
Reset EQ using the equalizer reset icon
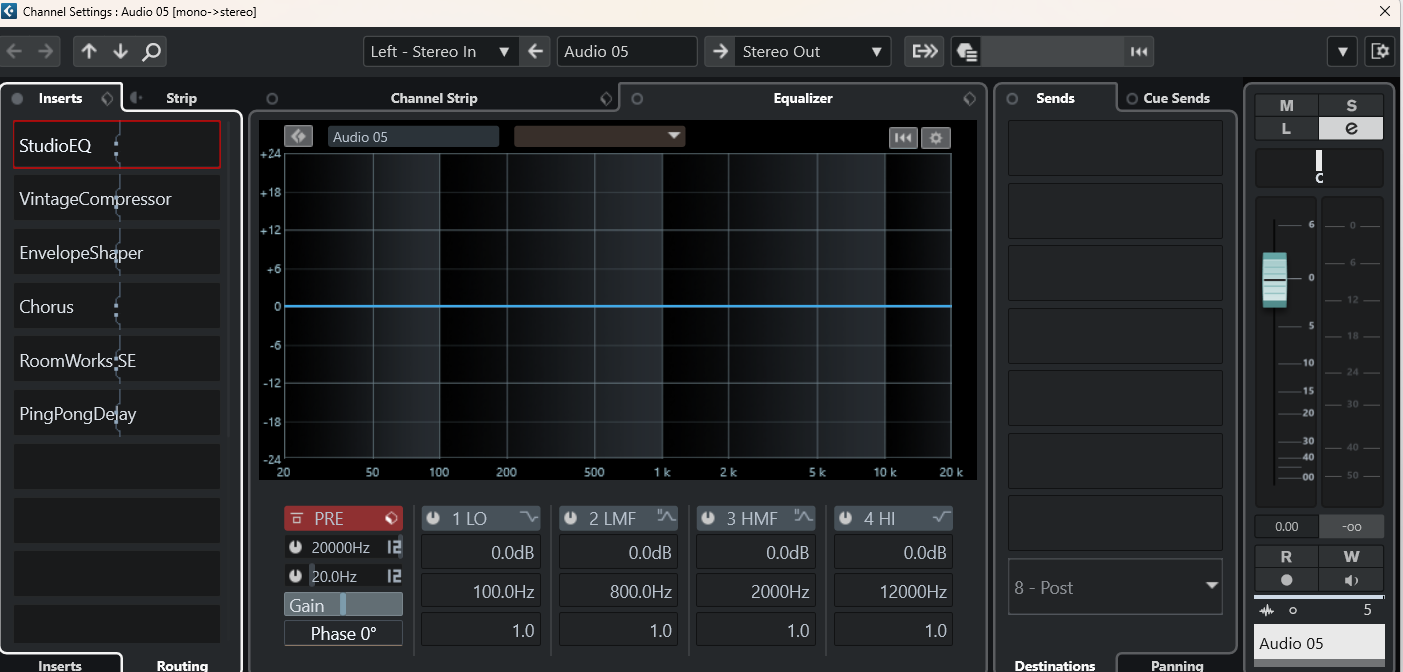(903, 138)
